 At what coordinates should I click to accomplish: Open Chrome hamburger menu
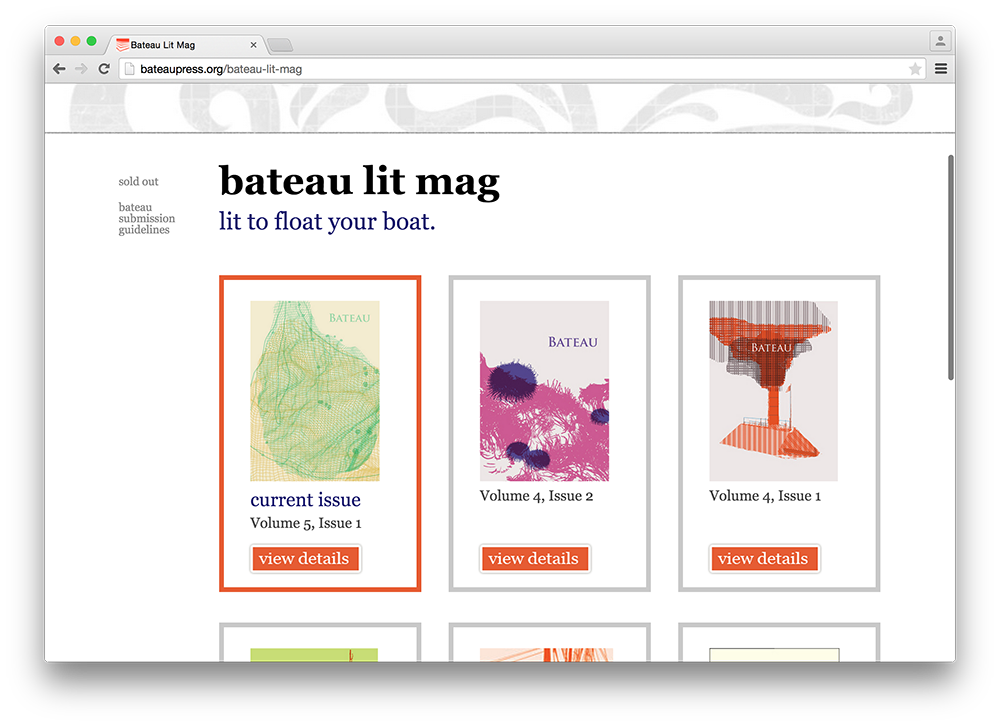[941, 69]
